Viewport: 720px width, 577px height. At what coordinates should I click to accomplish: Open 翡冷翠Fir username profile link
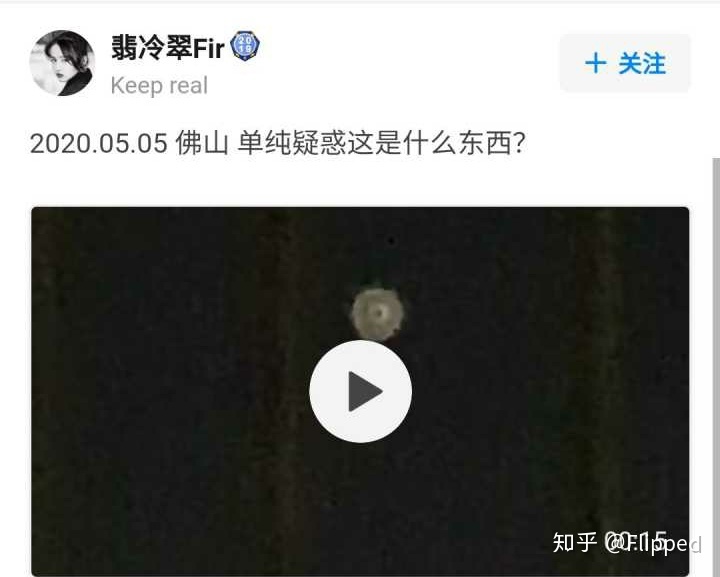[x=168, y=47]
